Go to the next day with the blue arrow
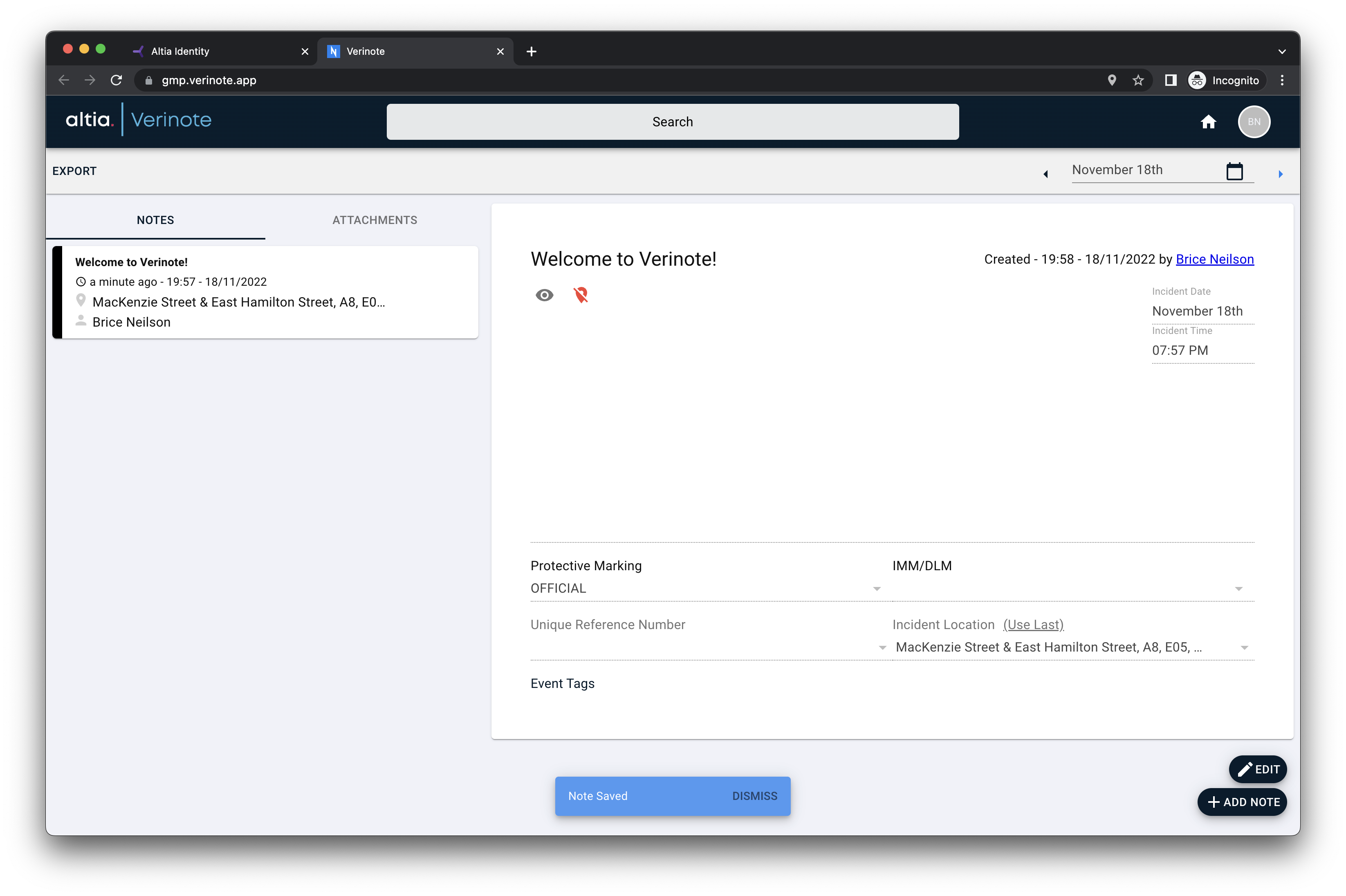 click(1280, 174)
